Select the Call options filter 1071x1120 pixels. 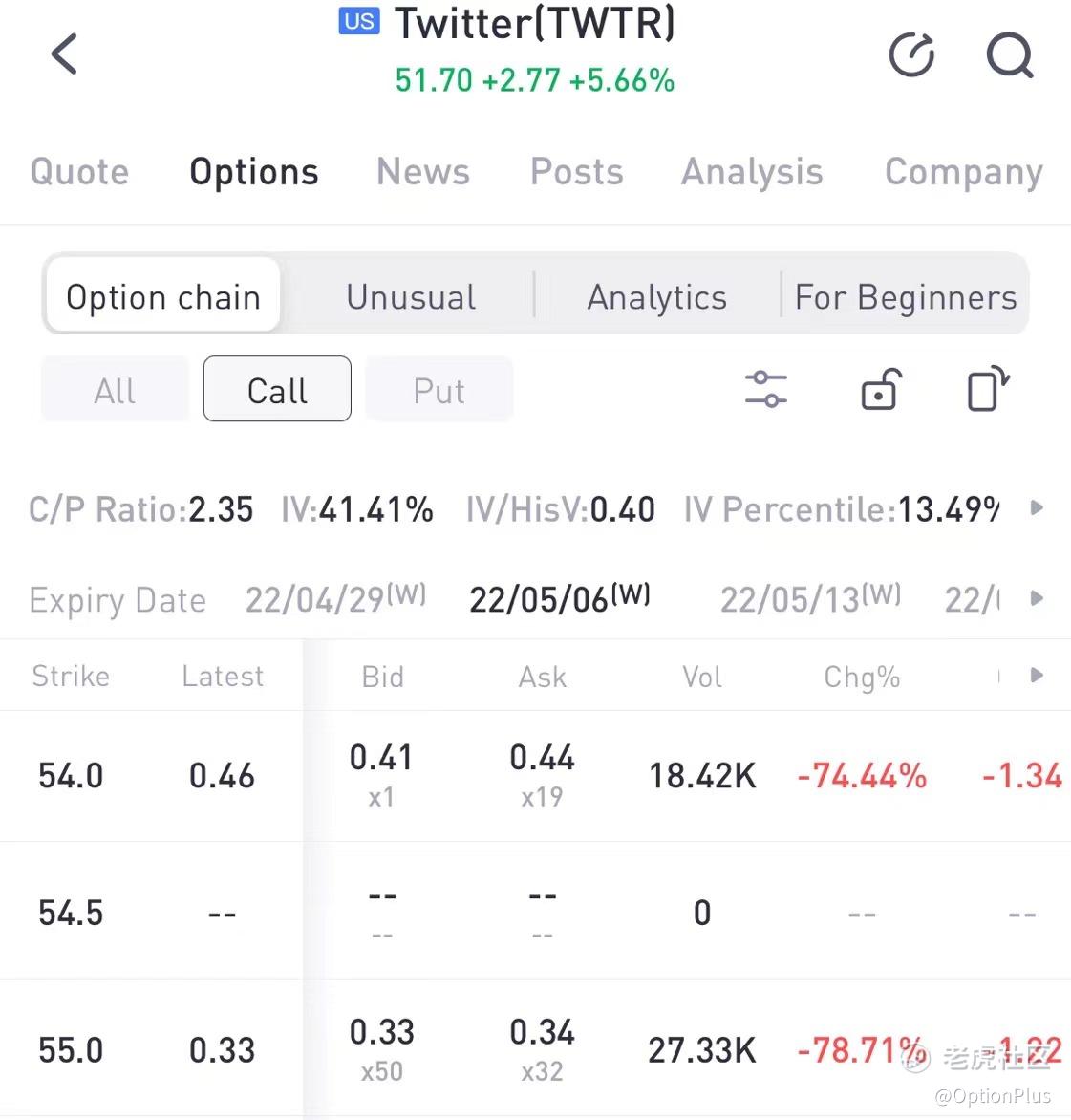click(x=277, y=390)
